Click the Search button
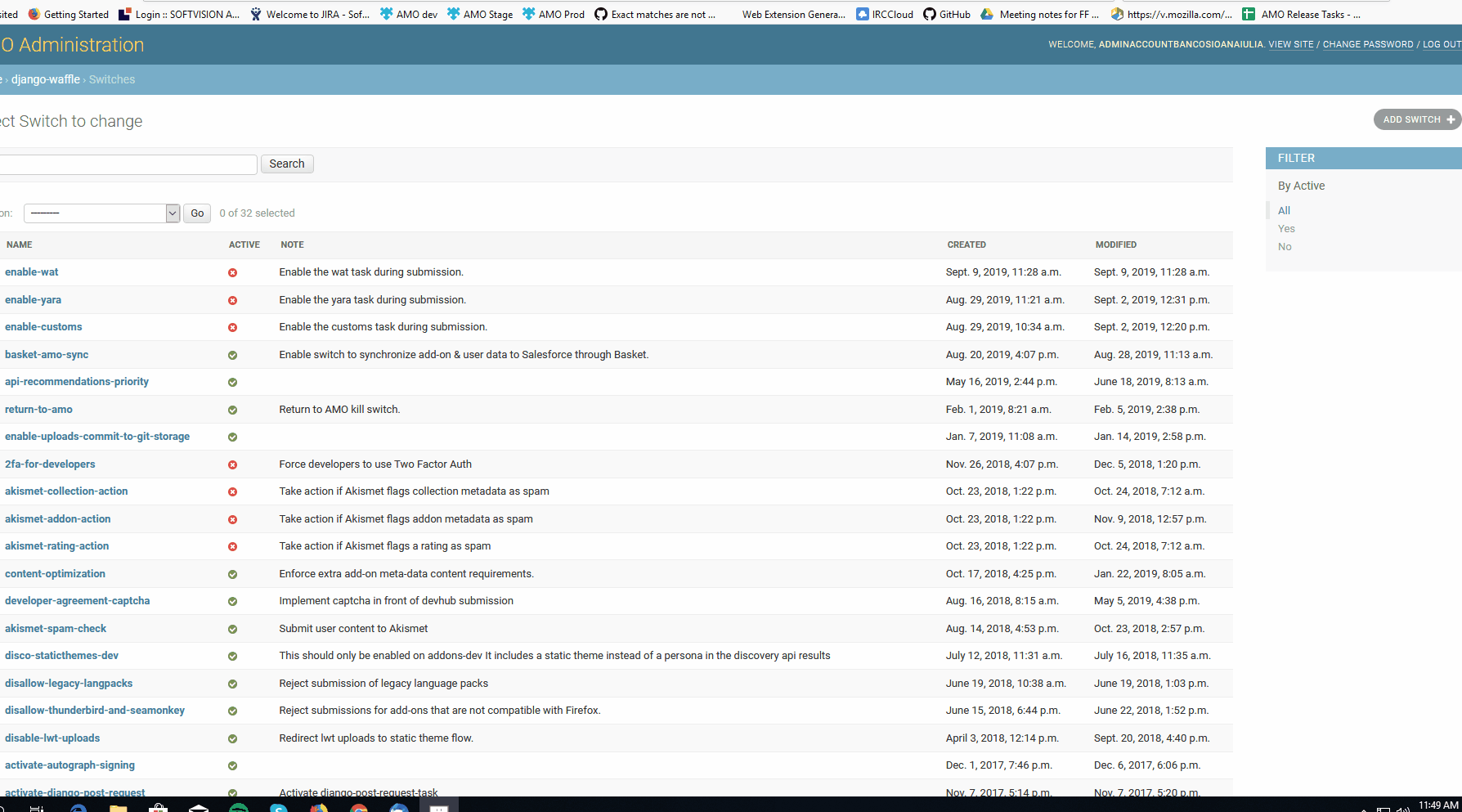 287,164
